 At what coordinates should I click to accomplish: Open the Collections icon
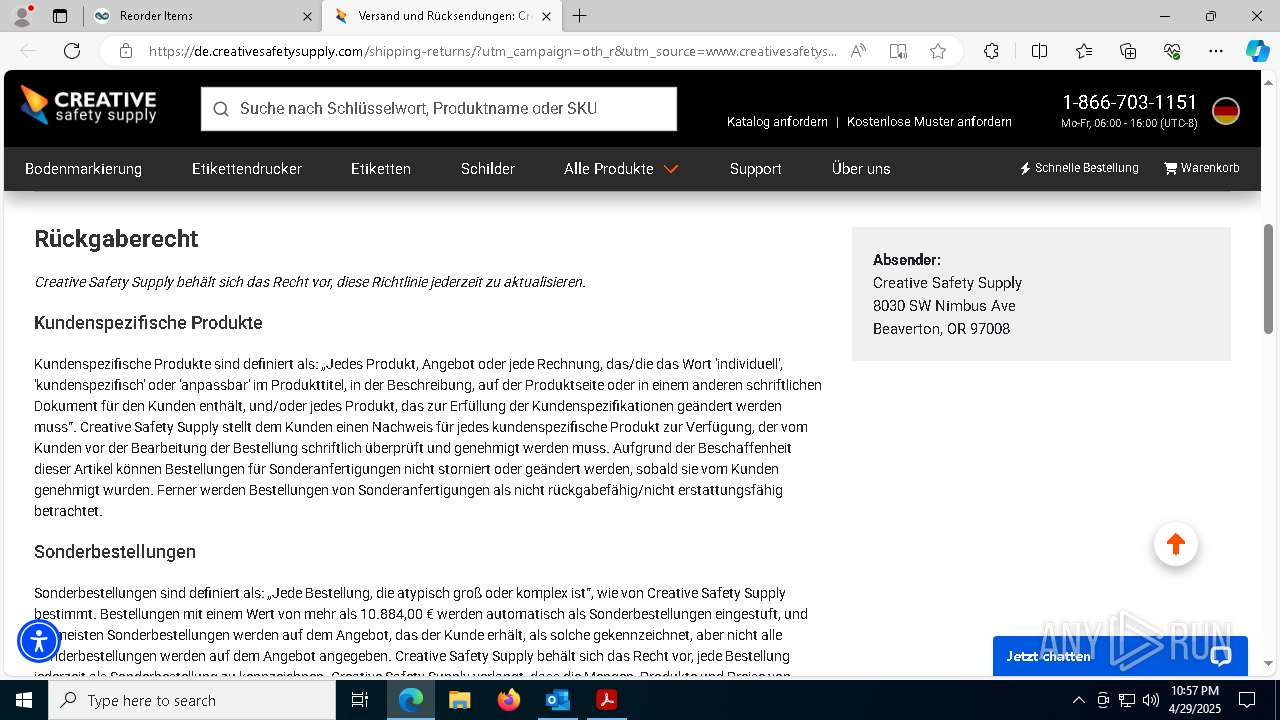pos(1128,51)
